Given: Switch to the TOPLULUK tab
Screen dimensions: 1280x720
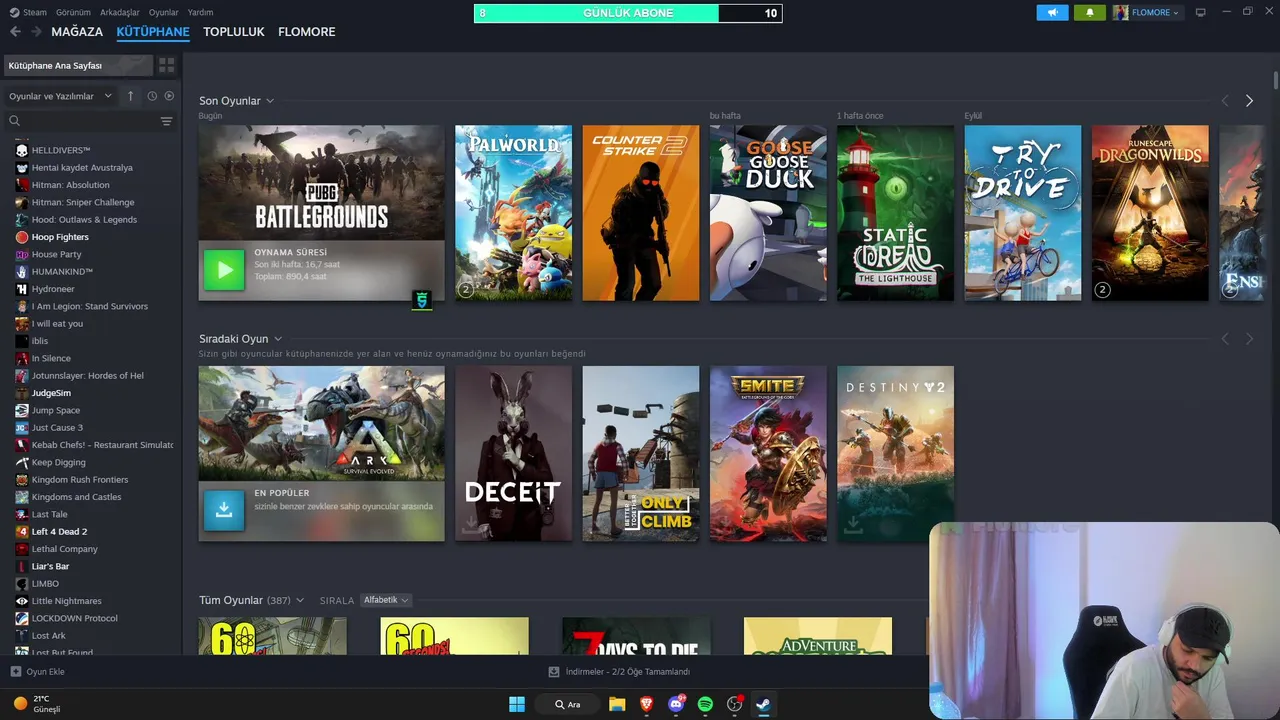Looking at the screenshot, I should (234, 32).
